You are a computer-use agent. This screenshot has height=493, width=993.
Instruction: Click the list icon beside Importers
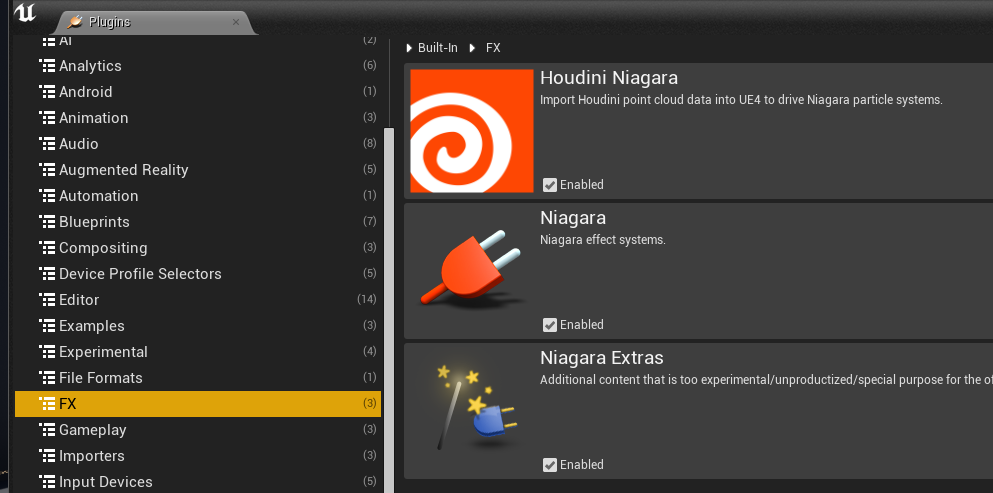coord(47,456)
